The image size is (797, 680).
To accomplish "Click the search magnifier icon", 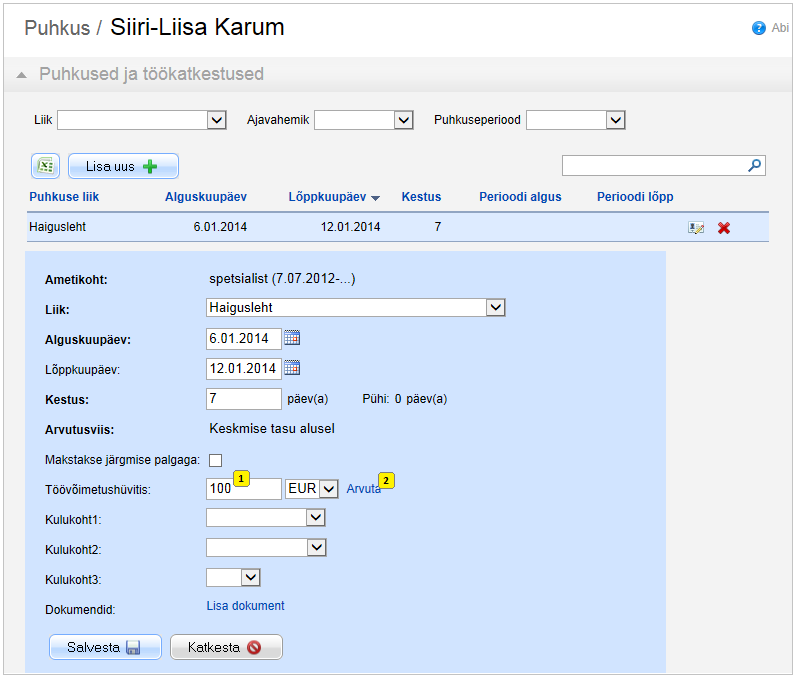I will coord(756,166).
